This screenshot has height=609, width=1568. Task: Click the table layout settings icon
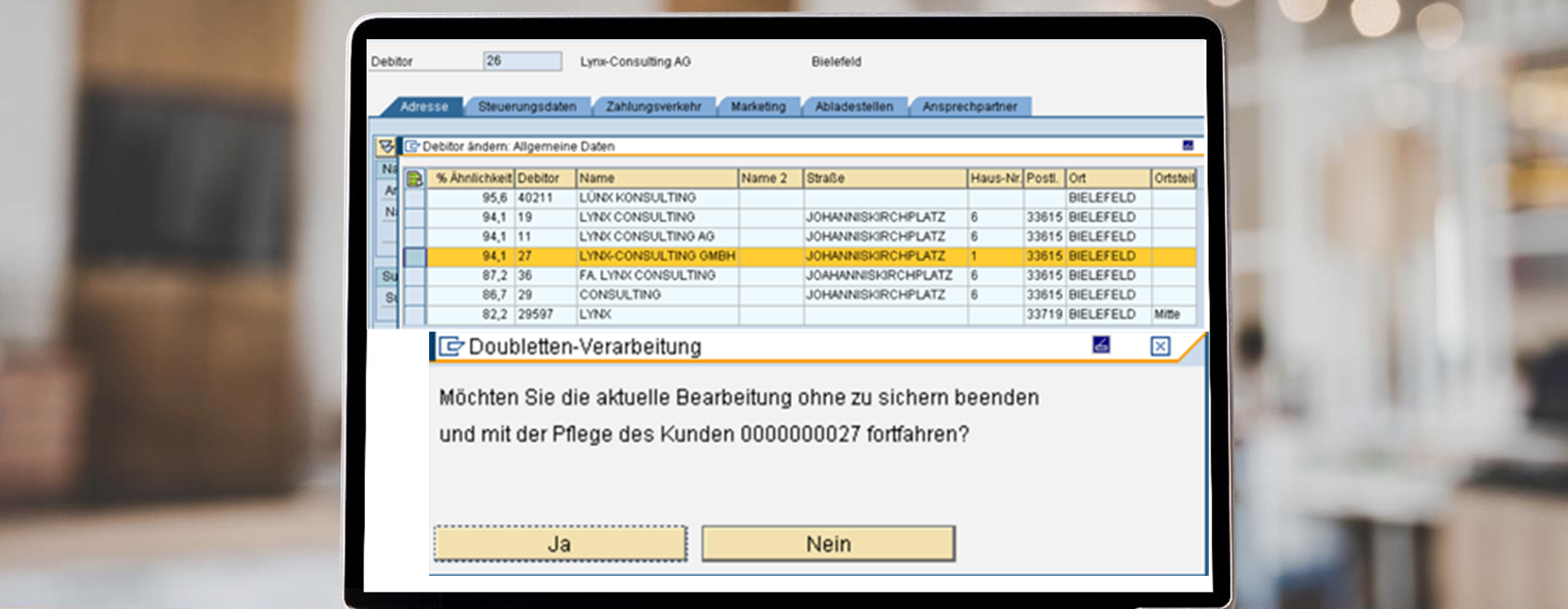pyautogui.click(x=414, y=179)
